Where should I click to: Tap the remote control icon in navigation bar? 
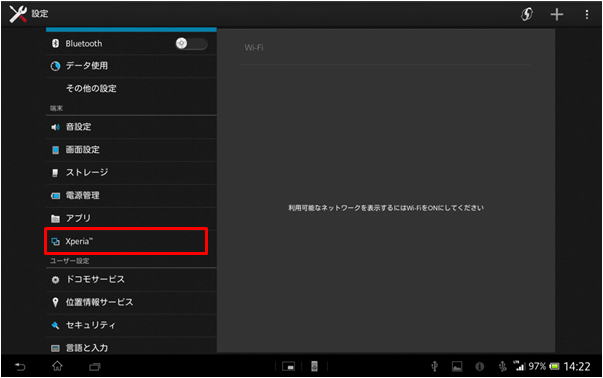pos(314,366)
